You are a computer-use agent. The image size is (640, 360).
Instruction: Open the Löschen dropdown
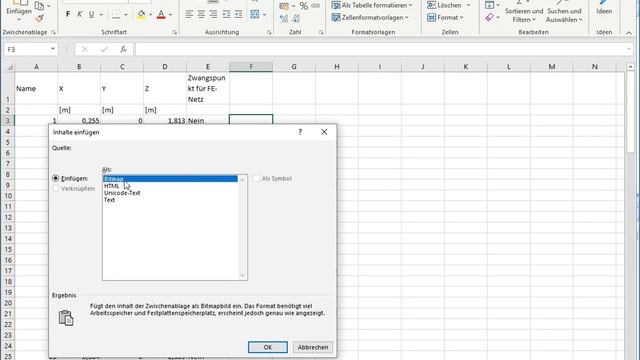click(x=449, y=5)
